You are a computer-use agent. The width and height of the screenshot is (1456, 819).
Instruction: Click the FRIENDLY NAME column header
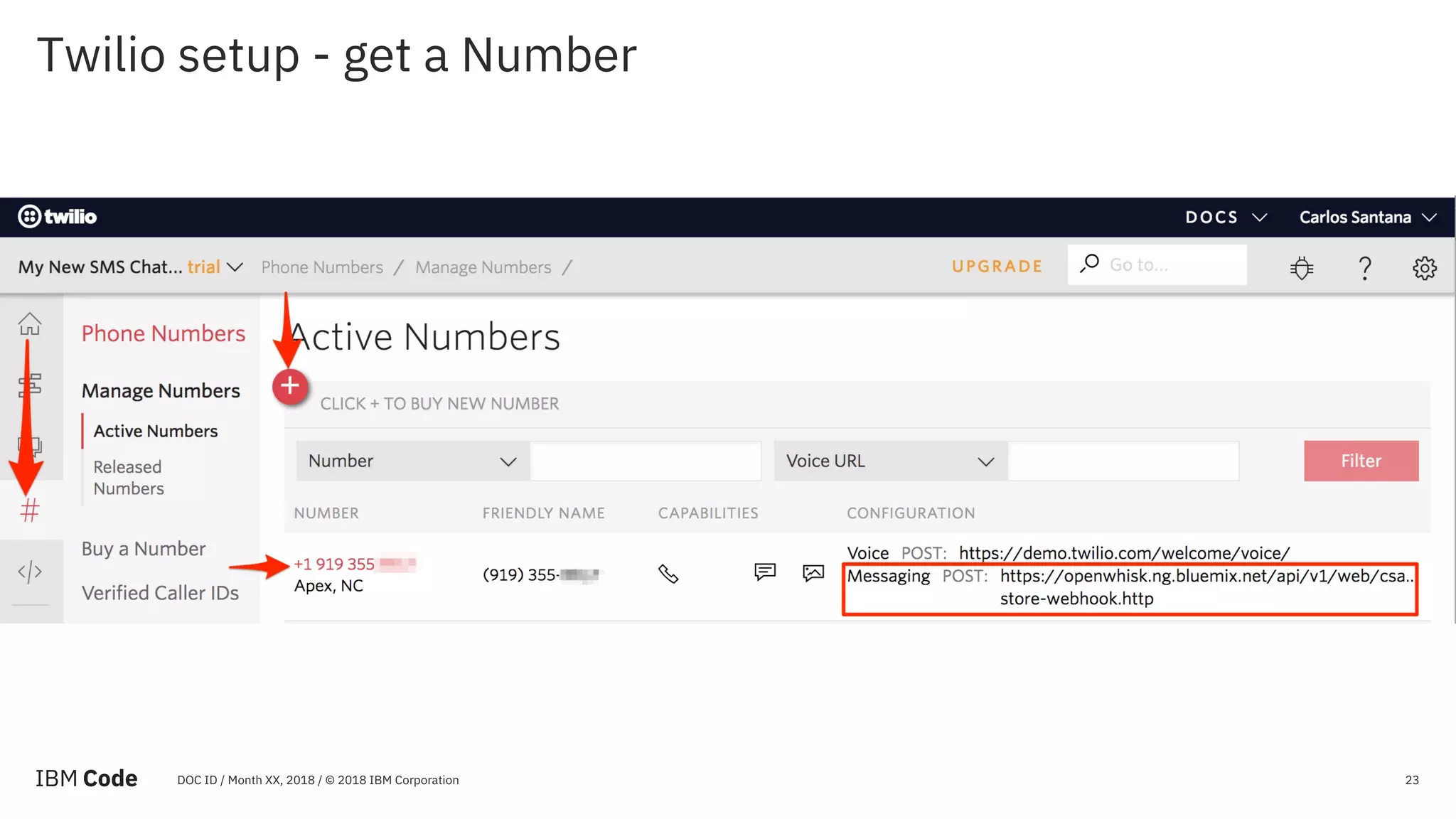coord(543,513)
